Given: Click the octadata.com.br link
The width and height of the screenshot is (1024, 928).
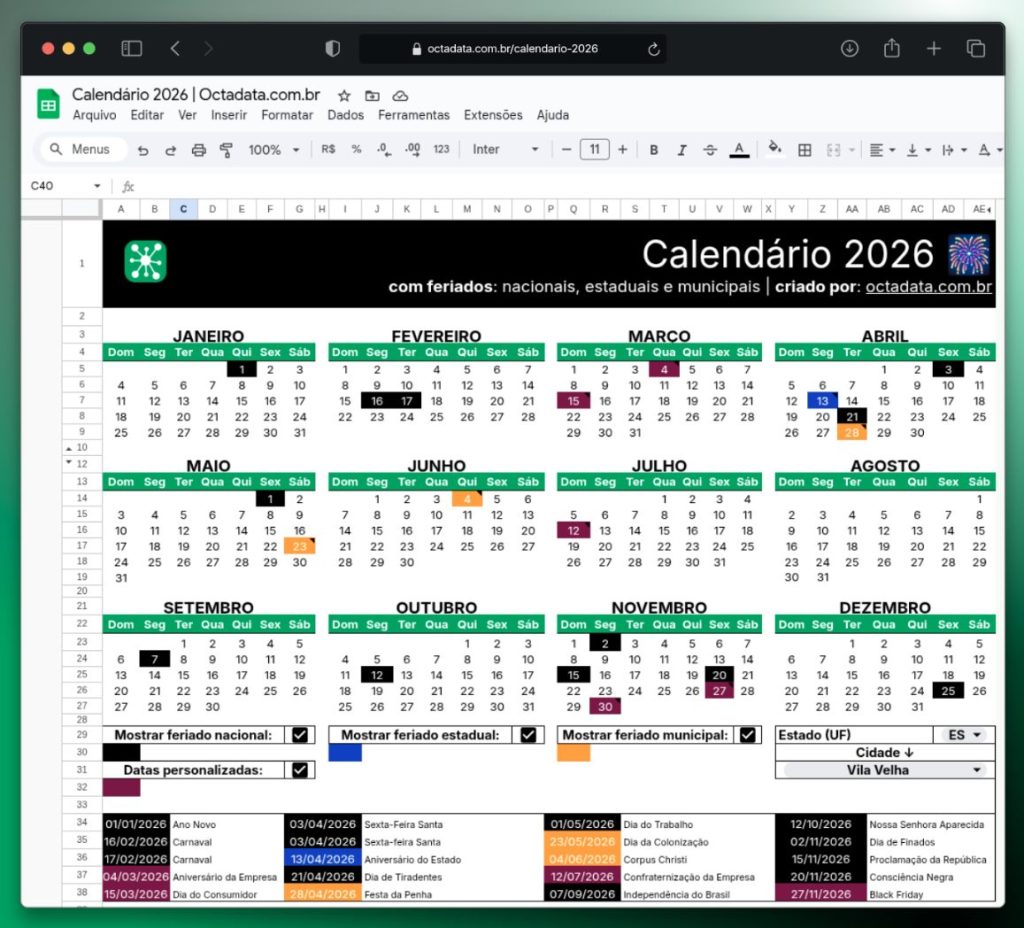Looking at the screenshot, I should (x=929, y=286).
